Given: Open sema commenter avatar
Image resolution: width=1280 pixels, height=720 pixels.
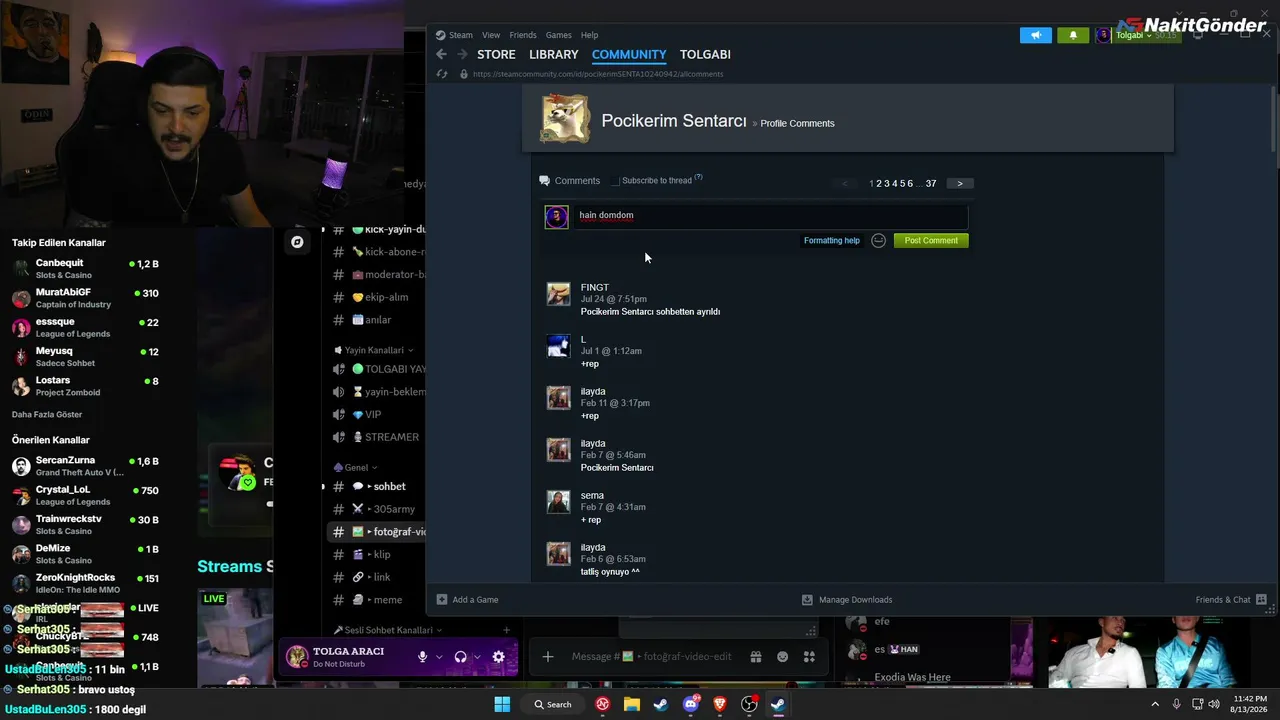Looking at the screenshot, I should click(x=558, y=501).
